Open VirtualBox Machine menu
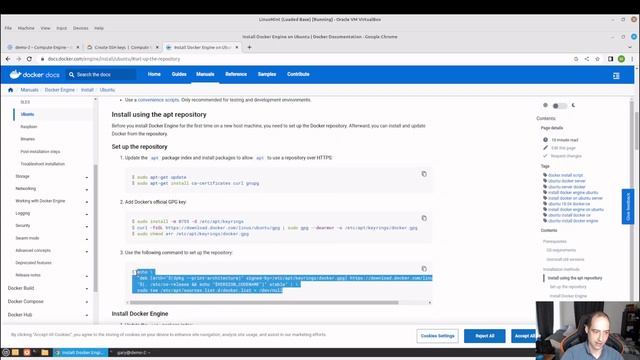This screenshot has width=640, height=360. [26, 28]
